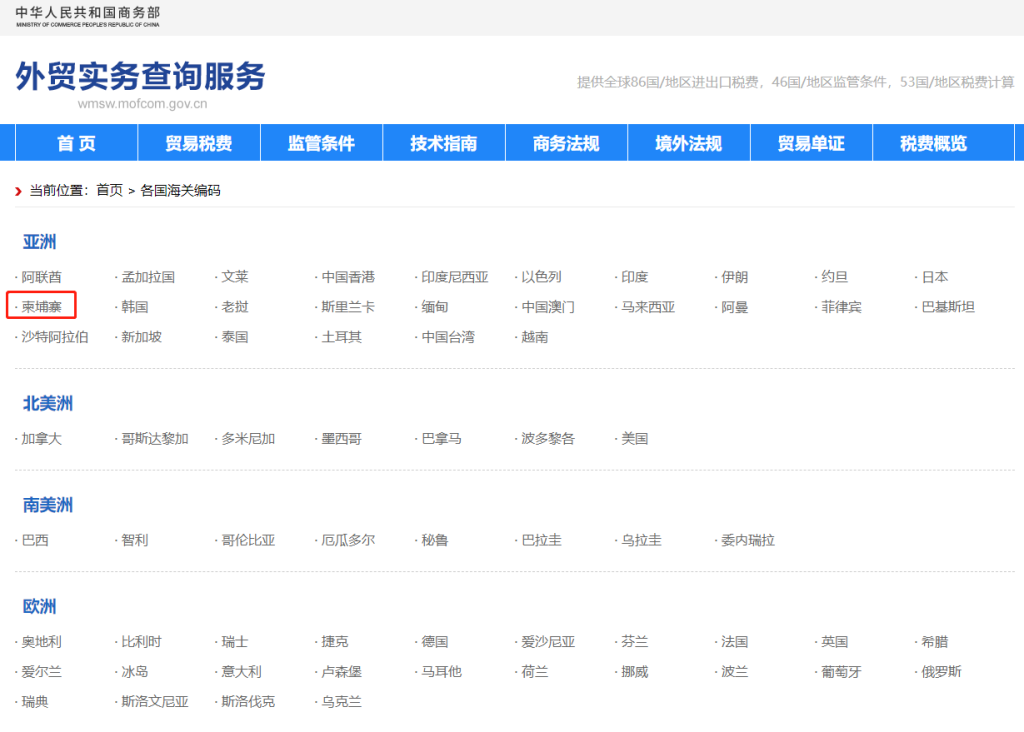The height and width of the screenshot is (732, 1024).
Task: Choose 墨西哥 link
Action: 342,439
